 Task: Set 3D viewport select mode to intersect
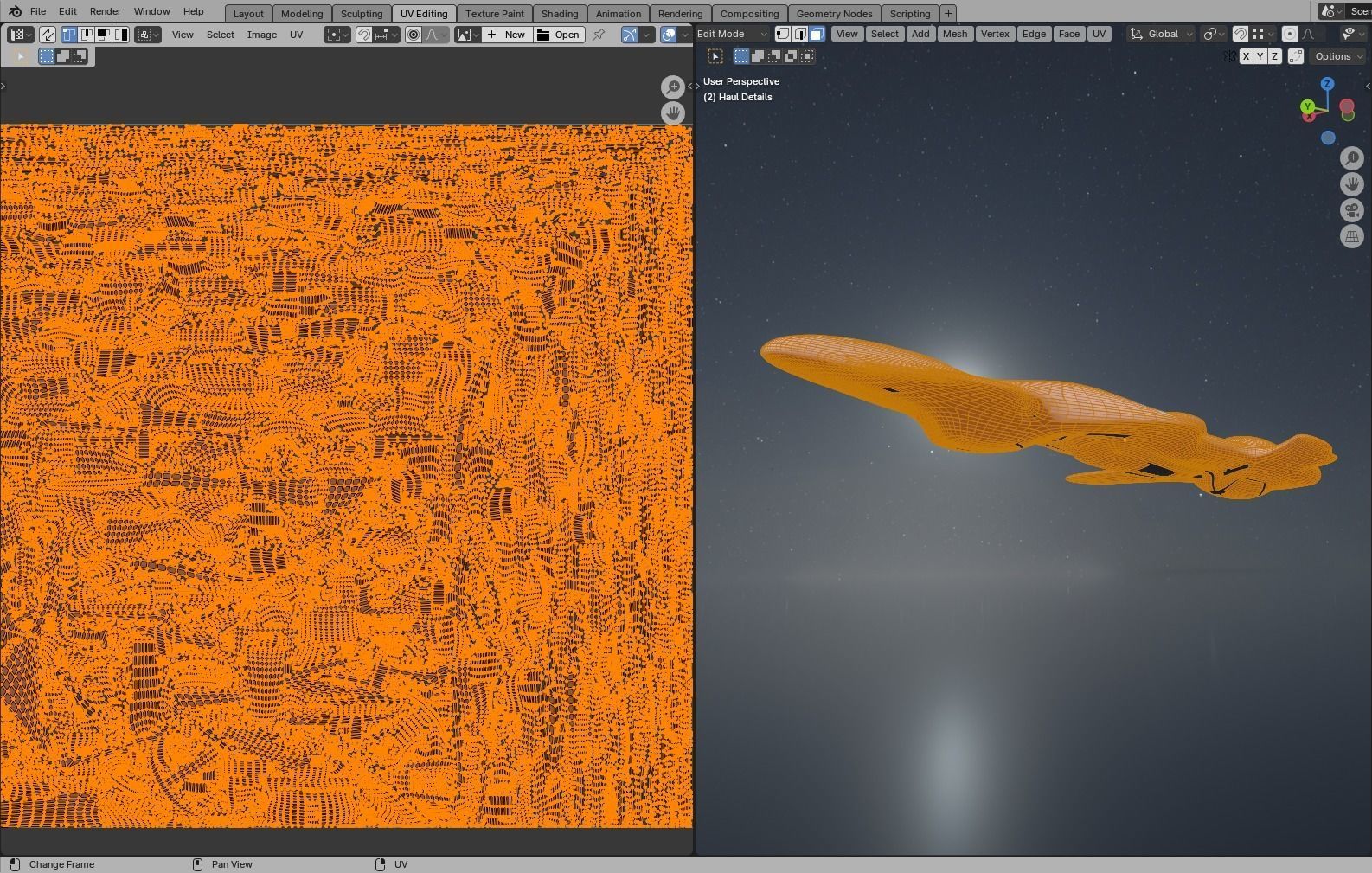tap(807, 56)
